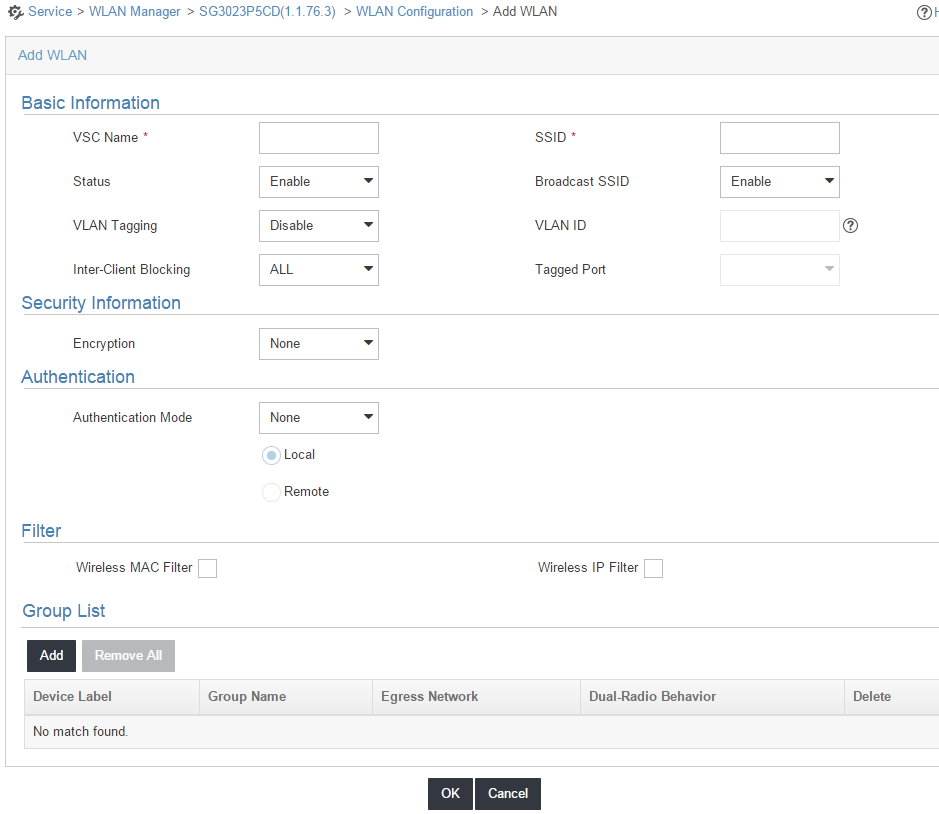
Task: Click the Add button in Group List
Action: [52, 656]
